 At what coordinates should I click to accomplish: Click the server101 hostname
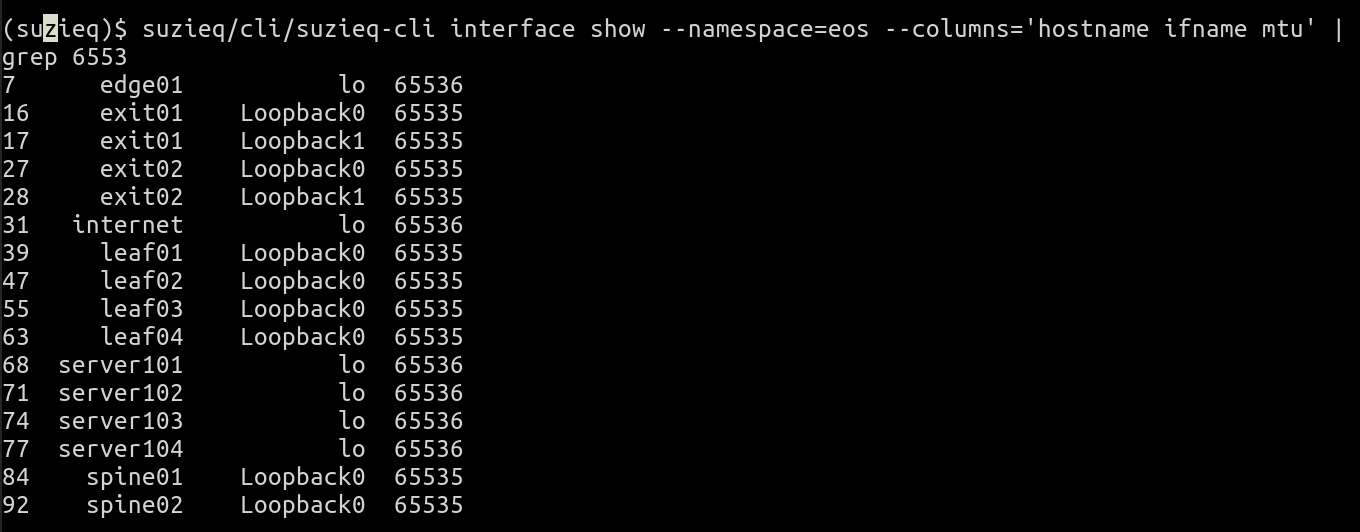coord(120,365)
